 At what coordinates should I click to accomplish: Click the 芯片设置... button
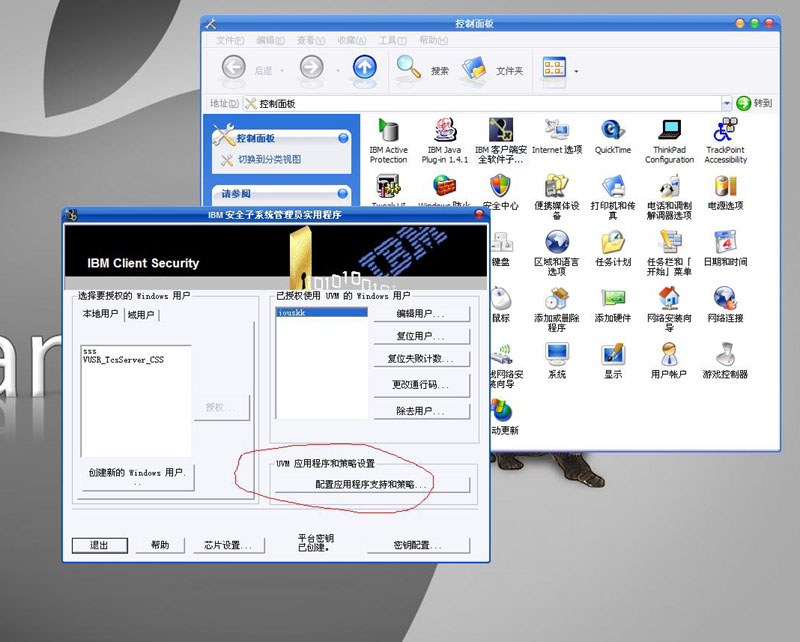(x=228, y=545)
